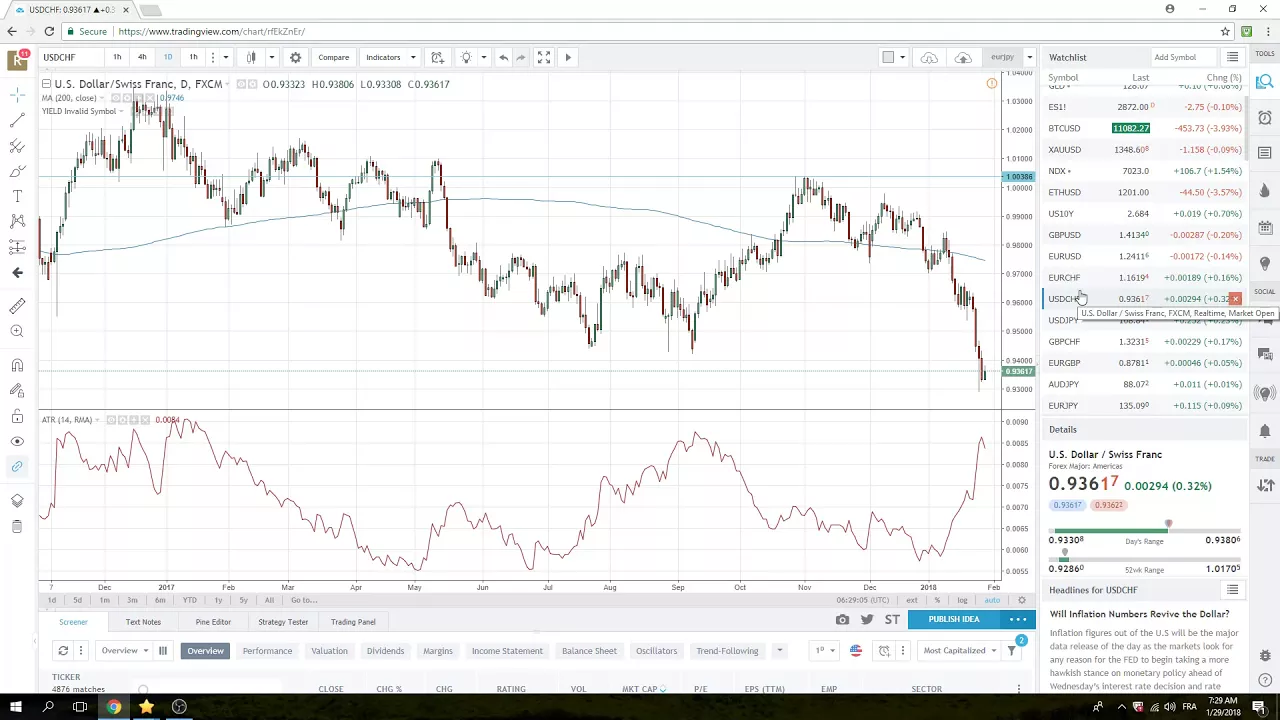
Task: Select the trend line drawing tool
Action: coord(17,120)
